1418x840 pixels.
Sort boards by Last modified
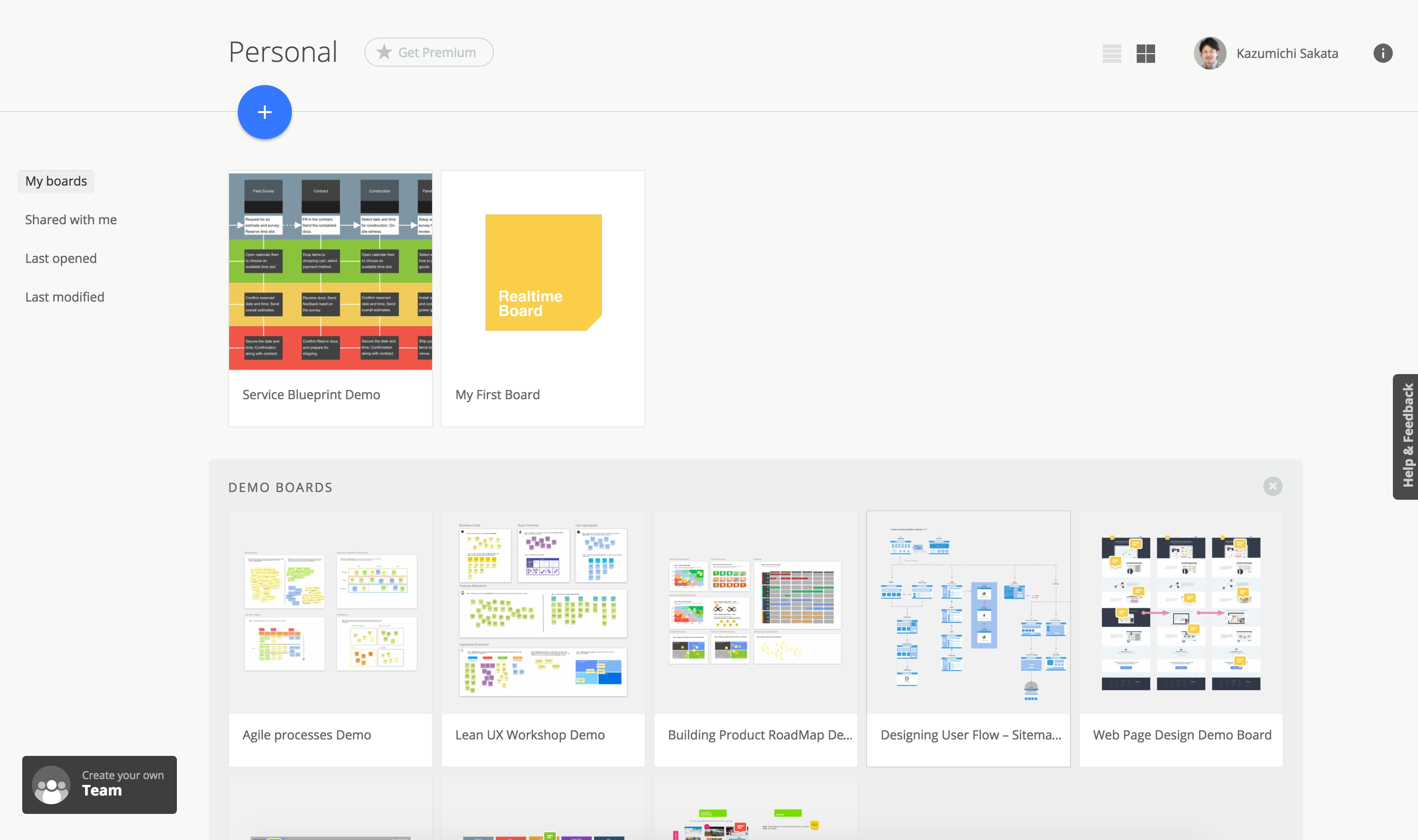coord(64,297)
